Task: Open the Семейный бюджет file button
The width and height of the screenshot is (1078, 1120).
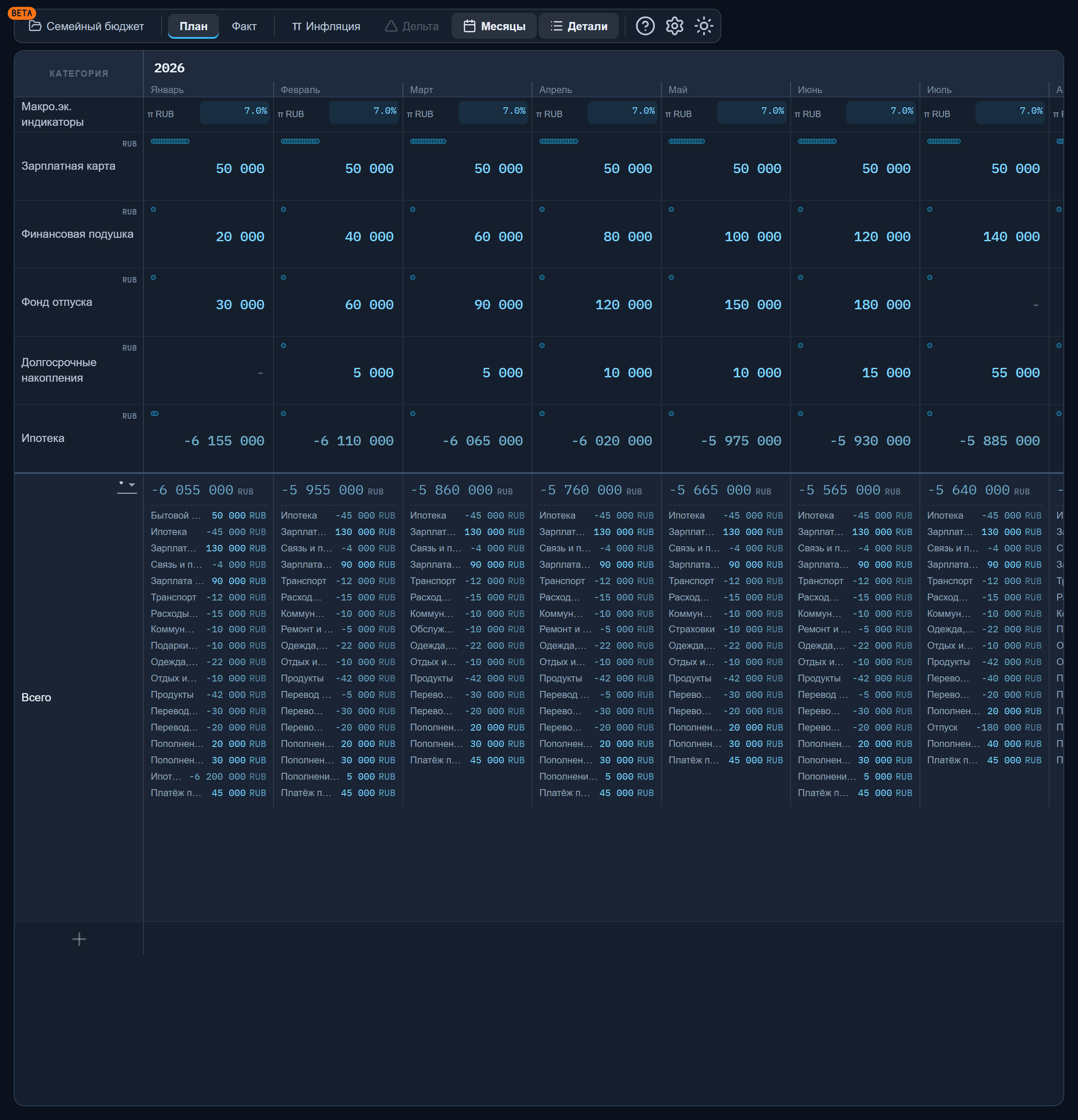Action: coord(86,26)
